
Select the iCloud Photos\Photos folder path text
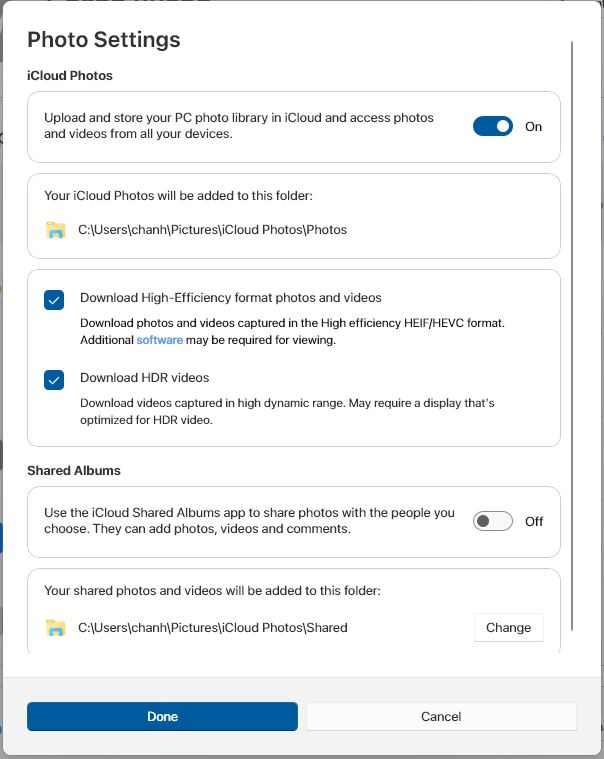(x=212, y=229)
